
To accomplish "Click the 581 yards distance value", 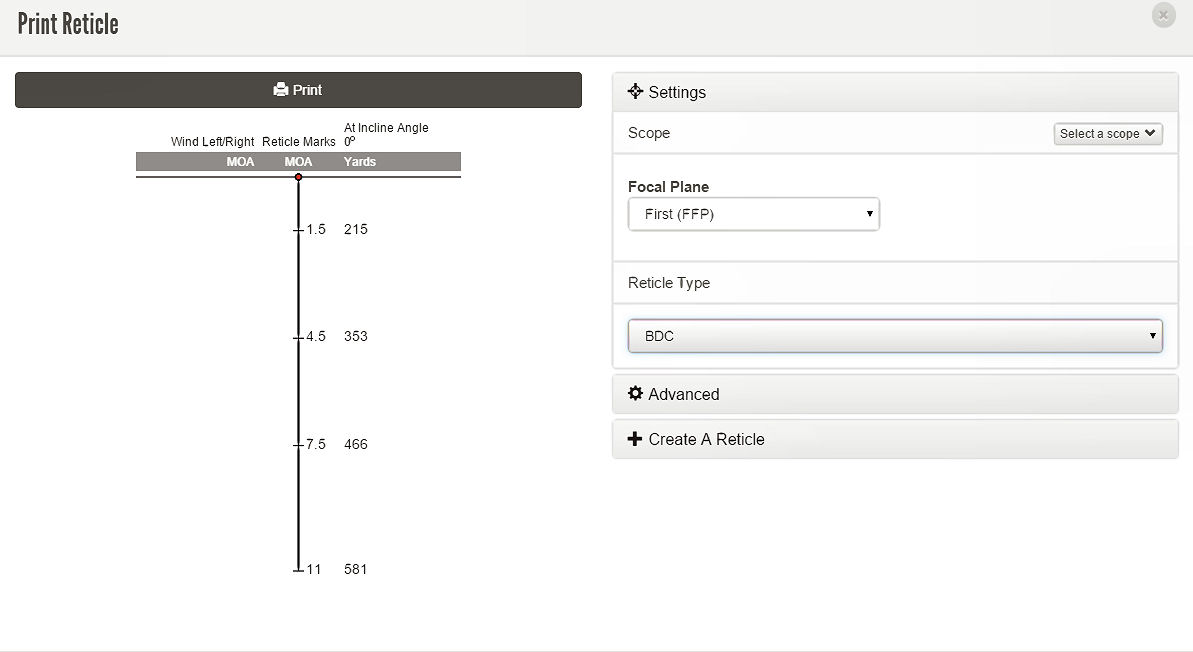I will tap(356, 570).
